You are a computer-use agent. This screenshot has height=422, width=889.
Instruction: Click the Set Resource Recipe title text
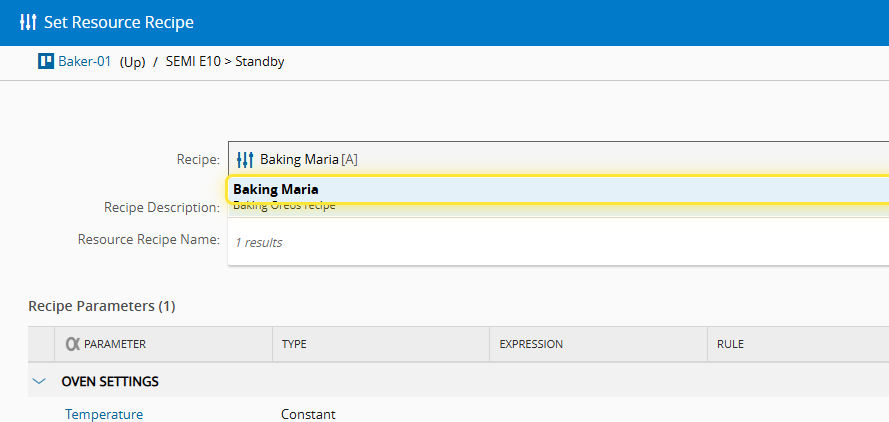[x=119, y=22]
